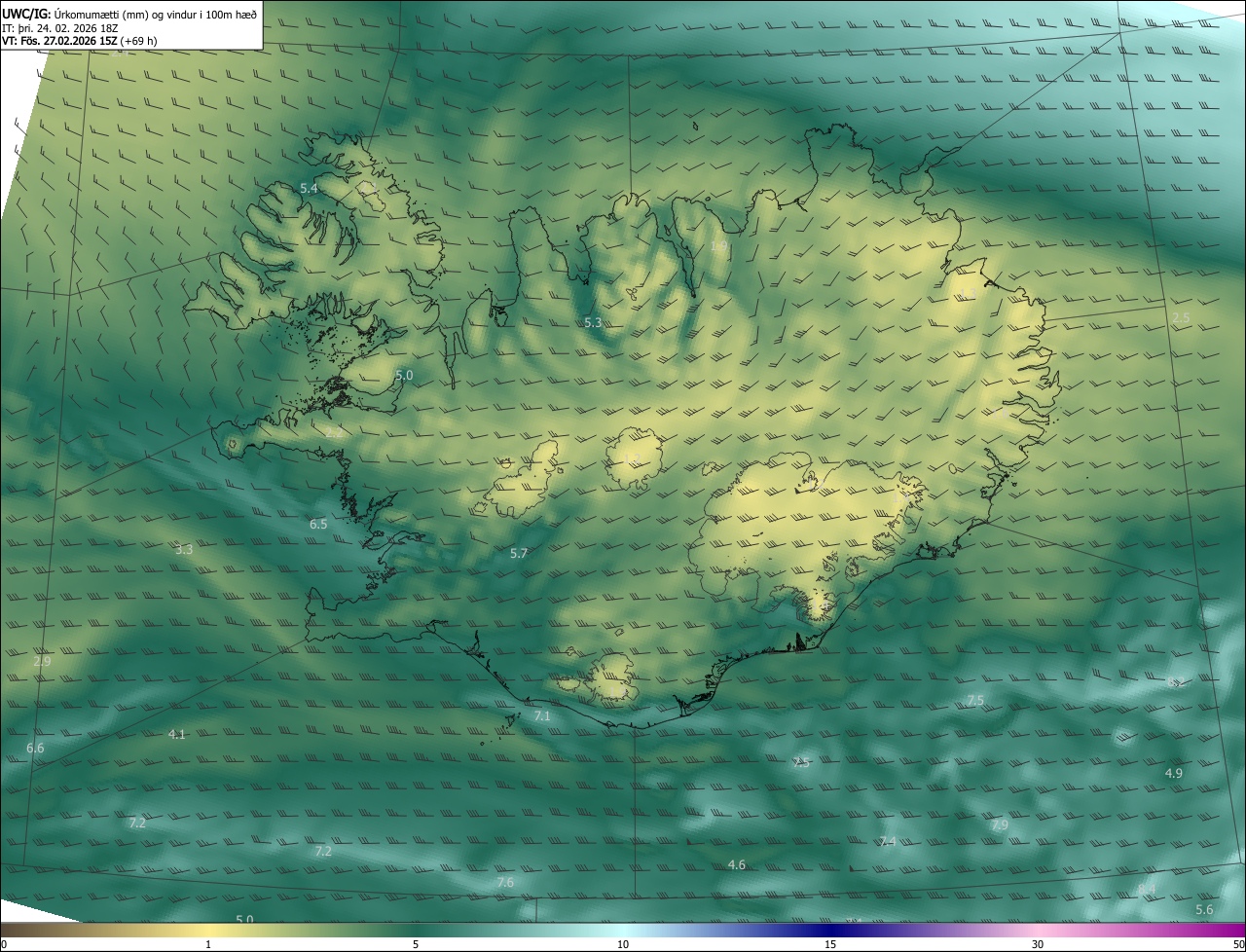The height and width of the screenshot is (952, 1246).
Task: Click the valid time 'VT: Fös. 27.02.2026 15Z (+69 h)'
Action: tap(80, 41)
